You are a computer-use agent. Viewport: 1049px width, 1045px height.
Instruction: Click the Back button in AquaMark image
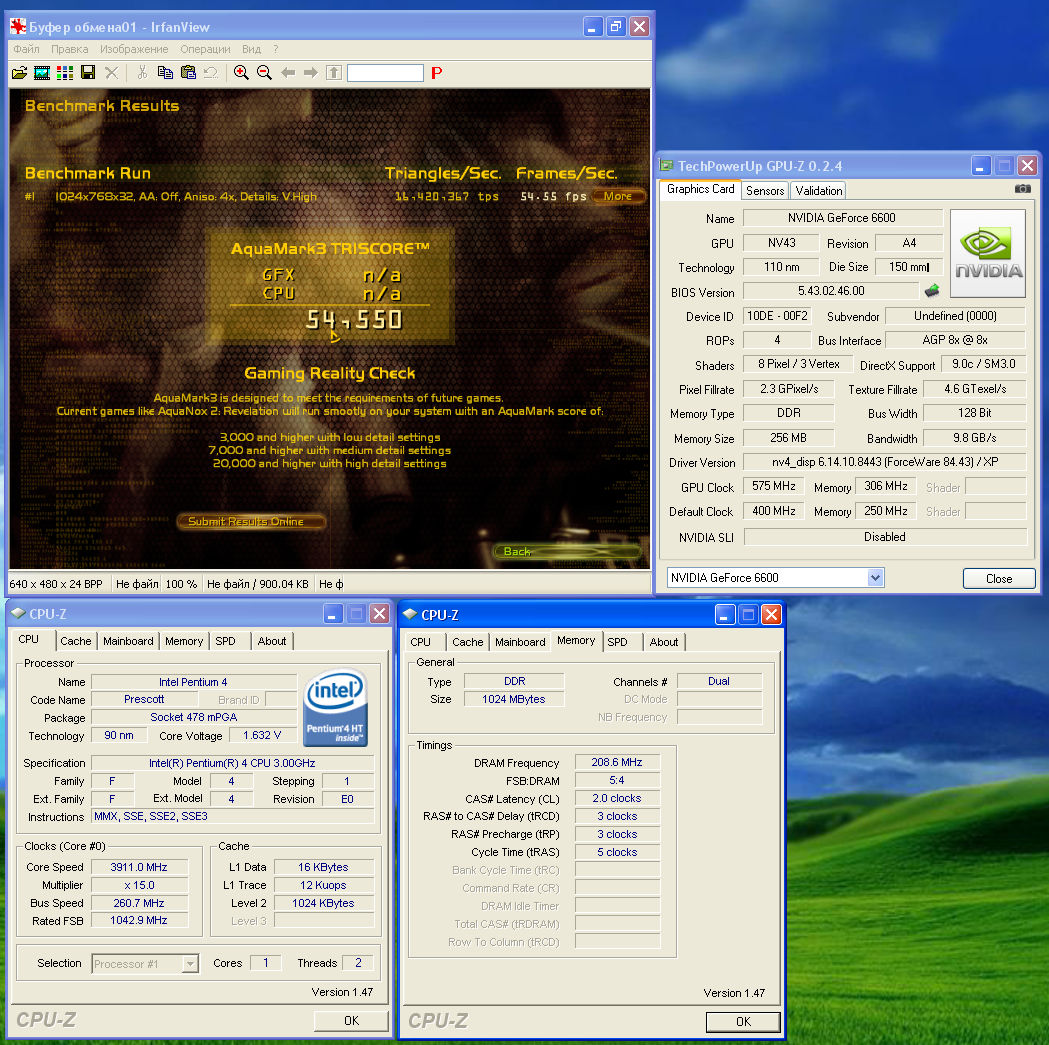[567, 551]
